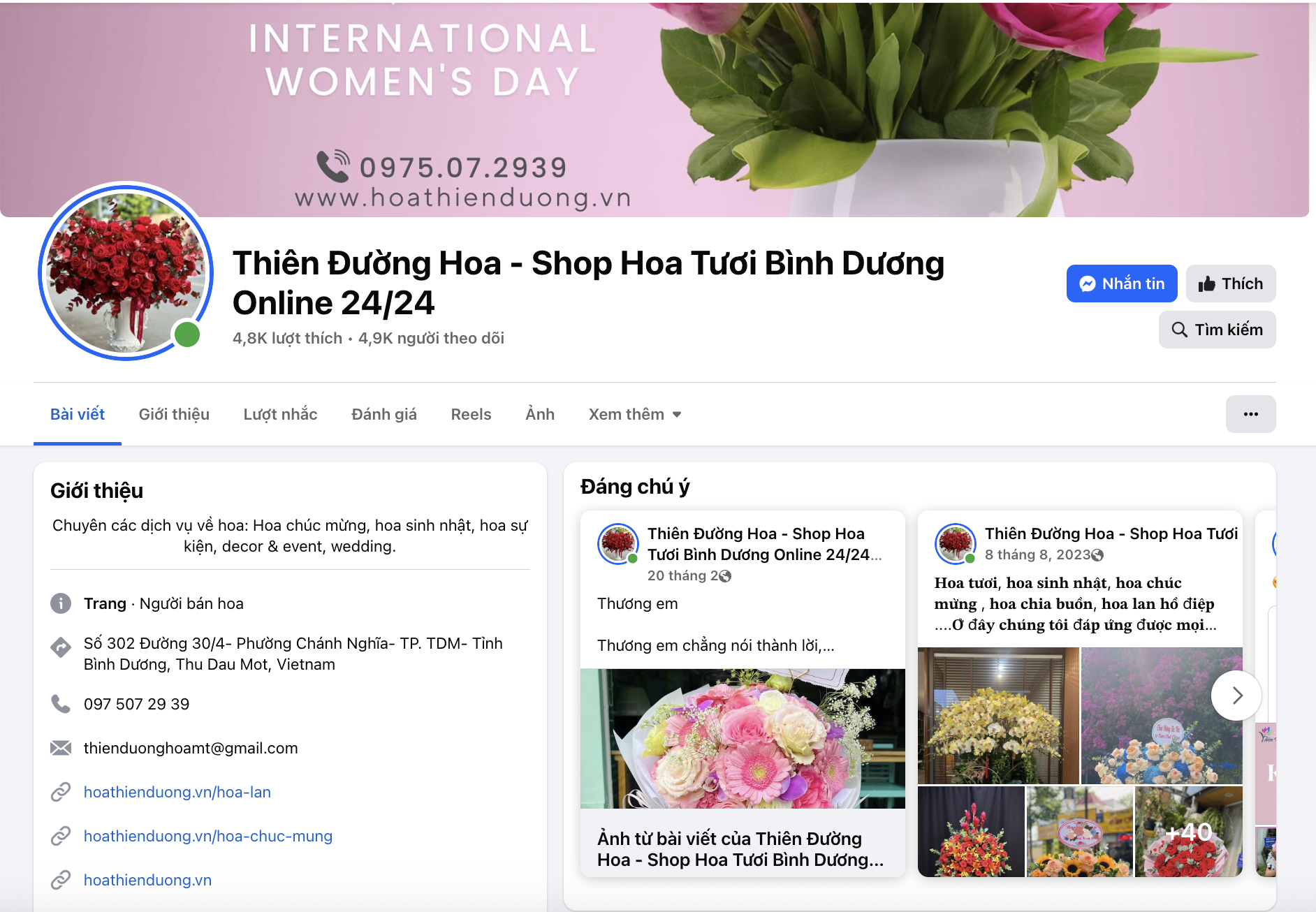Click the Hoa tươi, hoa sinh nhật post text

1075,603
